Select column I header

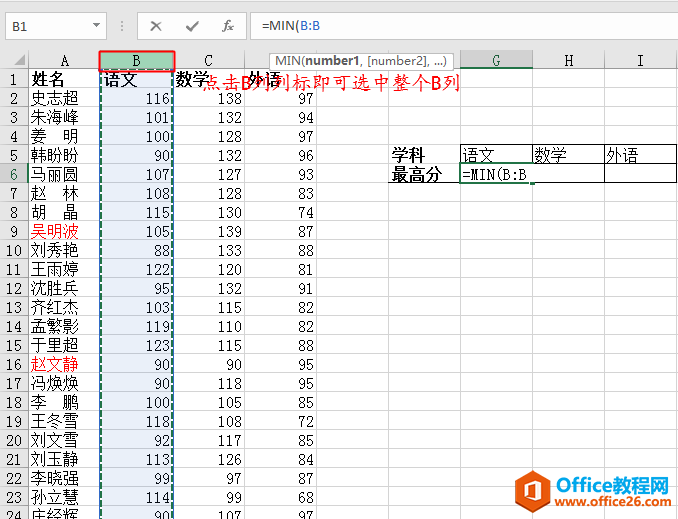tap(640, 60)
